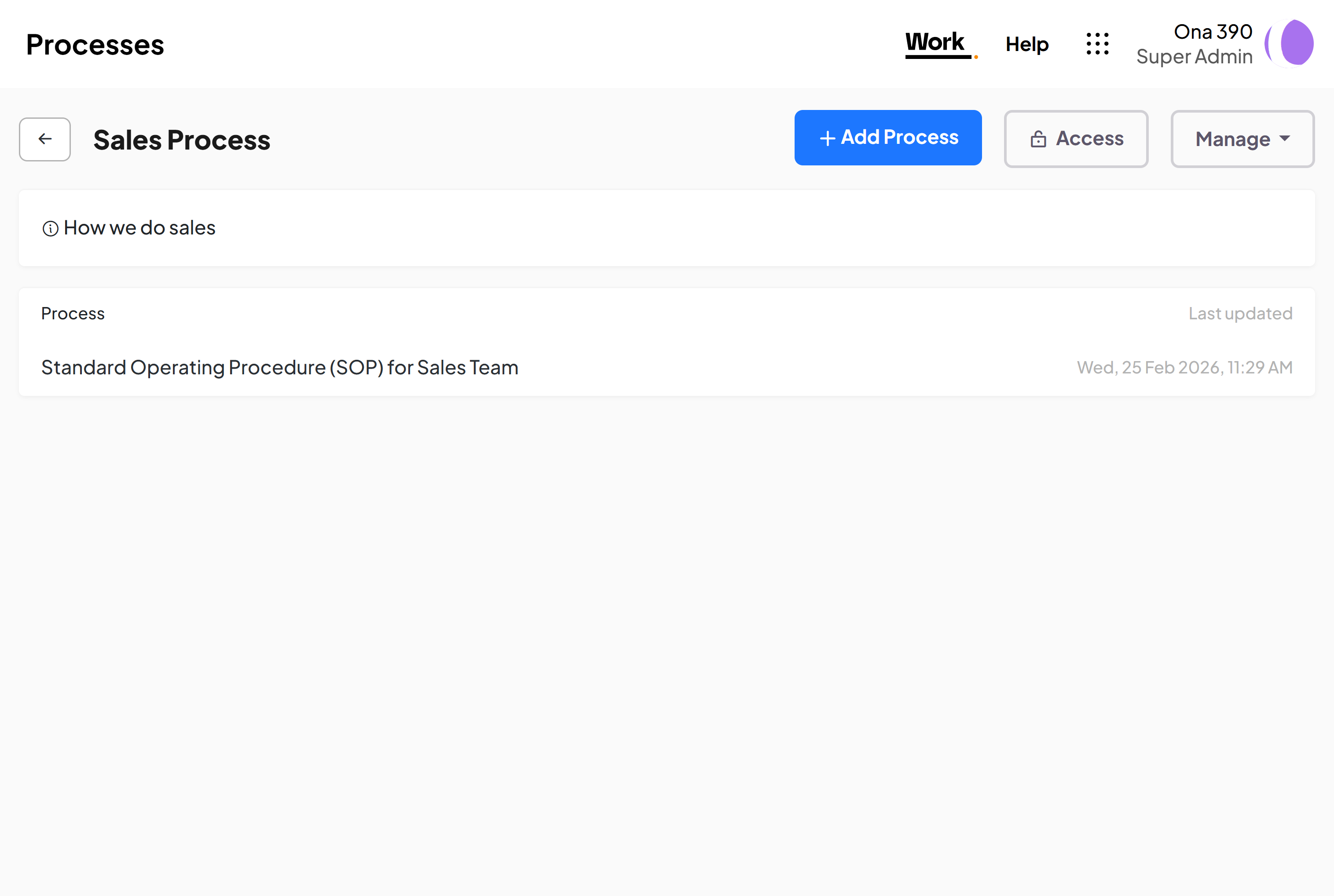Click the plus icon on Add Process
This screenshot has height=896, width=1334.
(827, 138)
